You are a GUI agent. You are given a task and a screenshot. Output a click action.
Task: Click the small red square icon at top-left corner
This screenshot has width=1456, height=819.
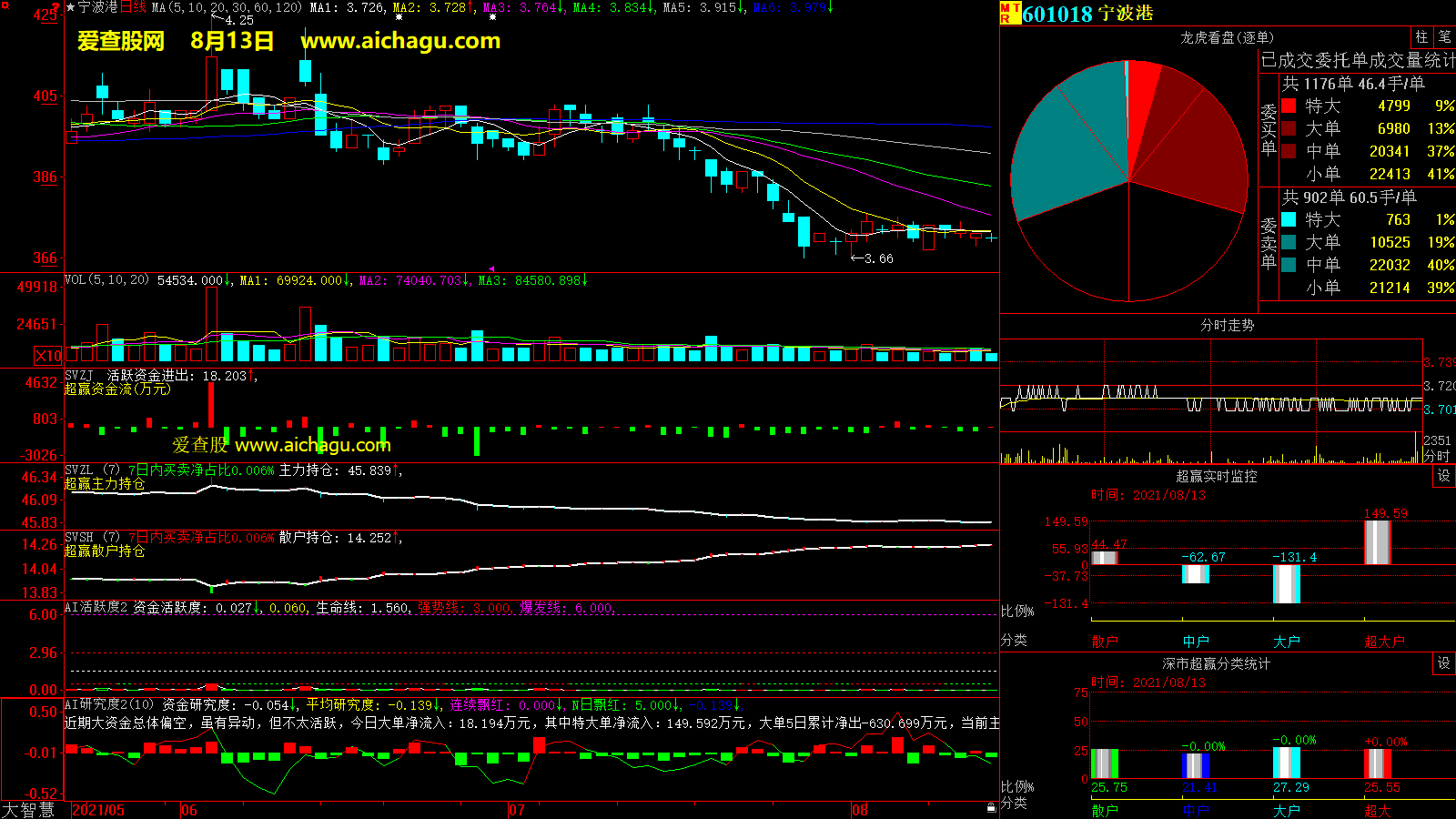[5, 5]
